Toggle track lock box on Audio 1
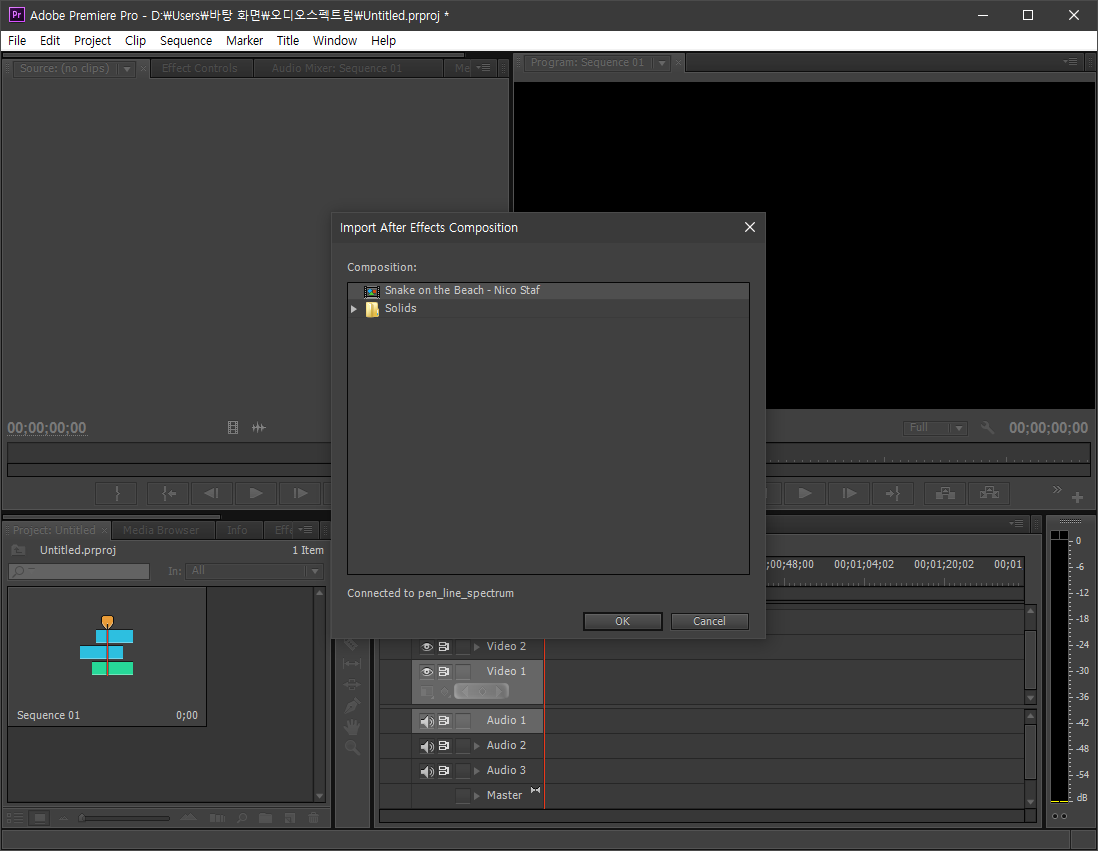This screenshot has width=1098, height=851. click(463, 721)
